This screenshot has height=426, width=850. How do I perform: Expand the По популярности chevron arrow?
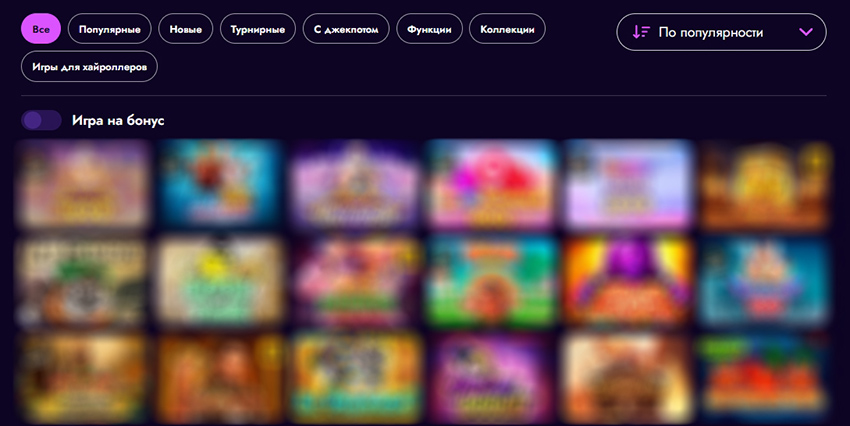[806, 32]
